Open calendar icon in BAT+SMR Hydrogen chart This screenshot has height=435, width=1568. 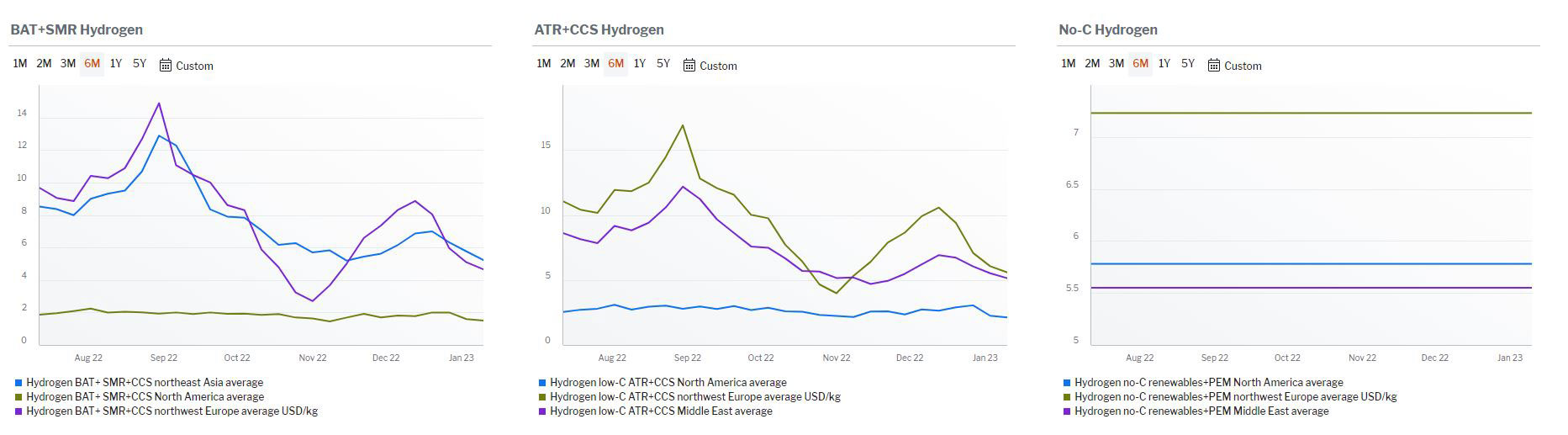coord(166,66)
